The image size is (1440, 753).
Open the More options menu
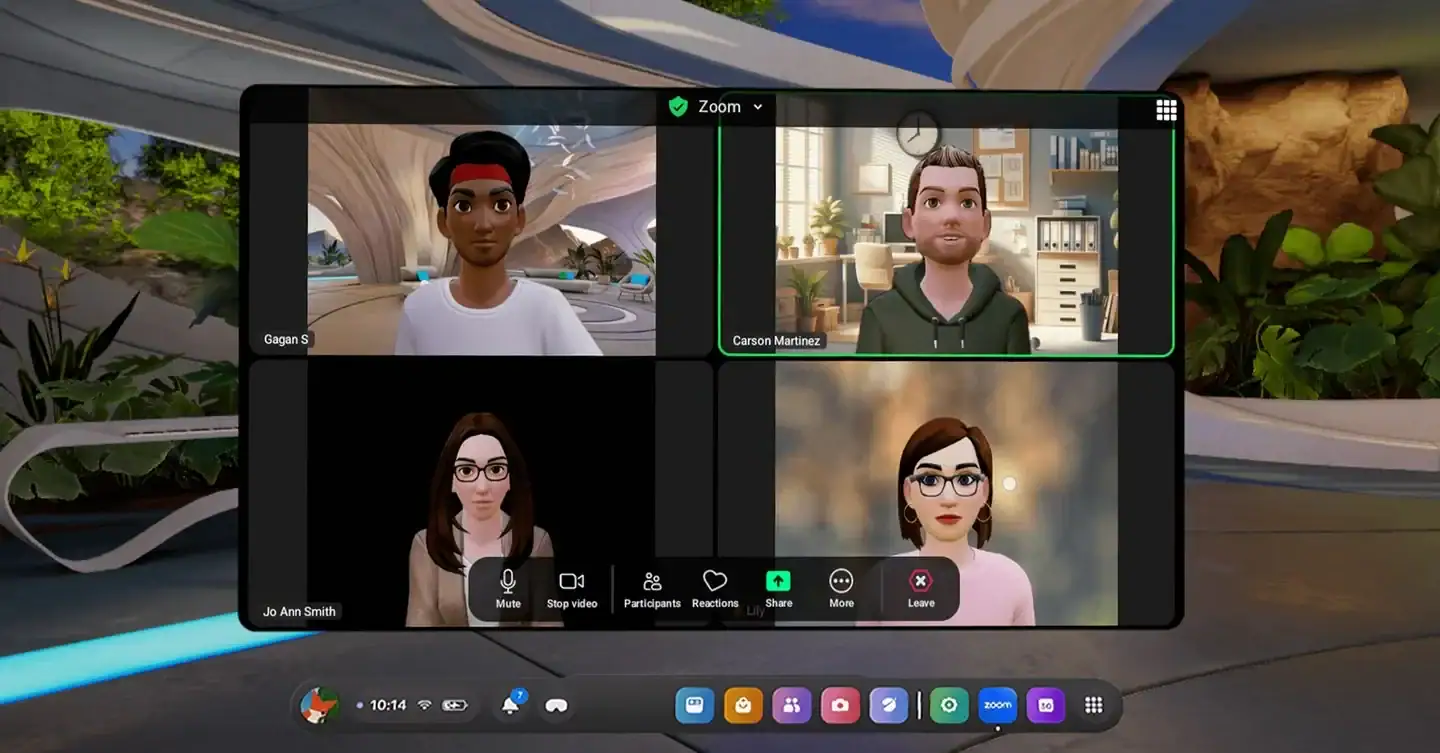pos(841,588)
